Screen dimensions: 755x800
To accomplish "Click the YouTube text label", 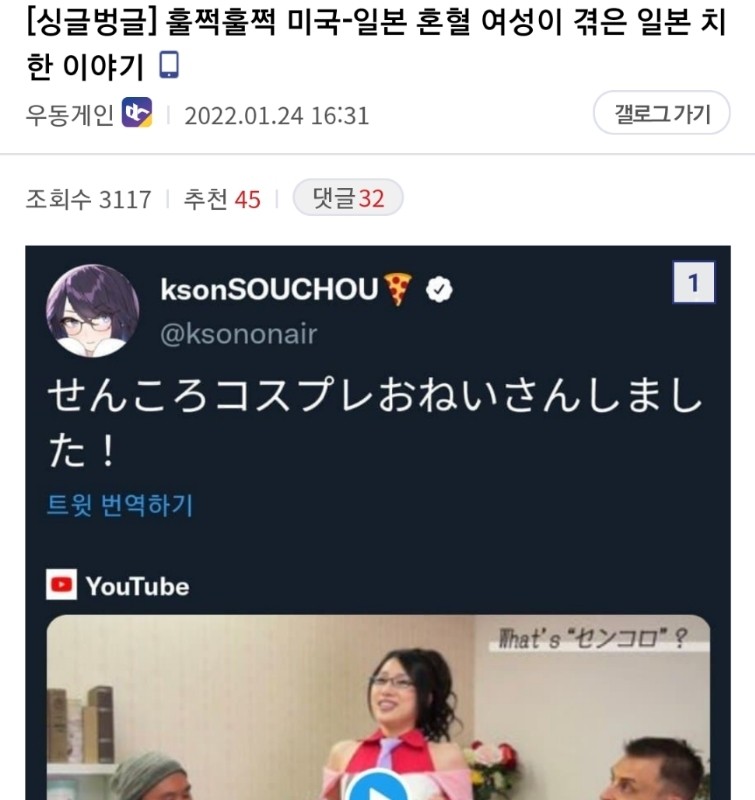I will [137, 586].
